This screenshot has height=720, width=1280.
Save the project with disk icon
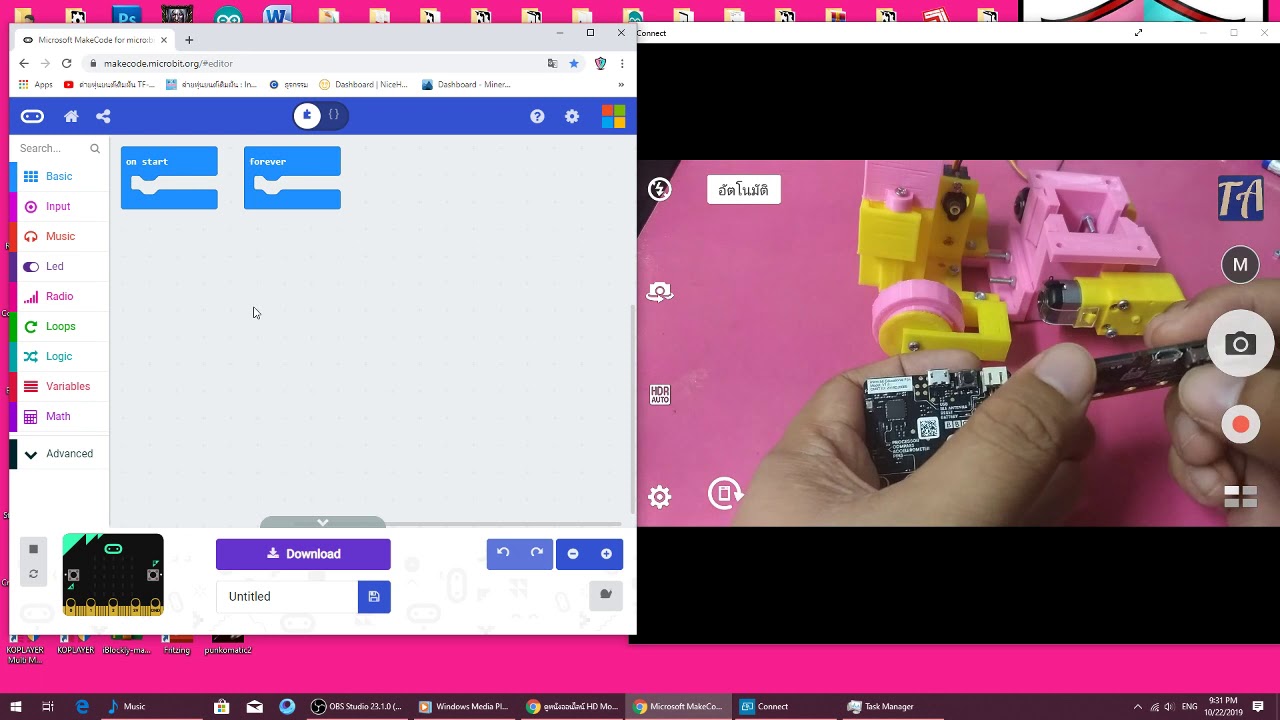click(374, 596)
